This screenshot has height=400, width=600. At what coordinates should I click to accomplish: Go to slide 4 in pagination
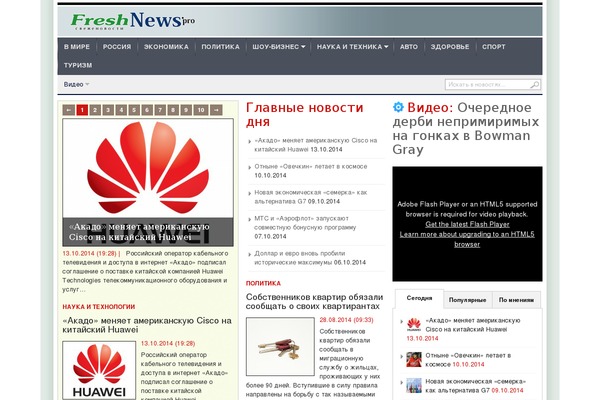tap(121, 110)
